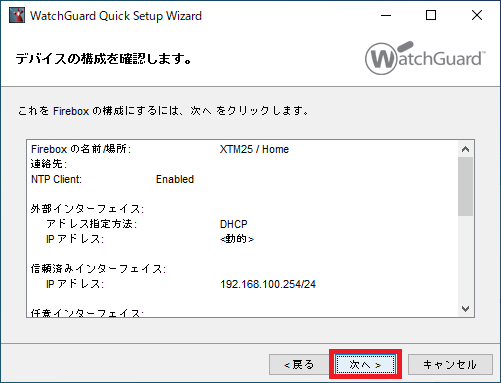Screen dimensions: 501x383
Task: Click the キャンセル button
Action: pos(450,364)
